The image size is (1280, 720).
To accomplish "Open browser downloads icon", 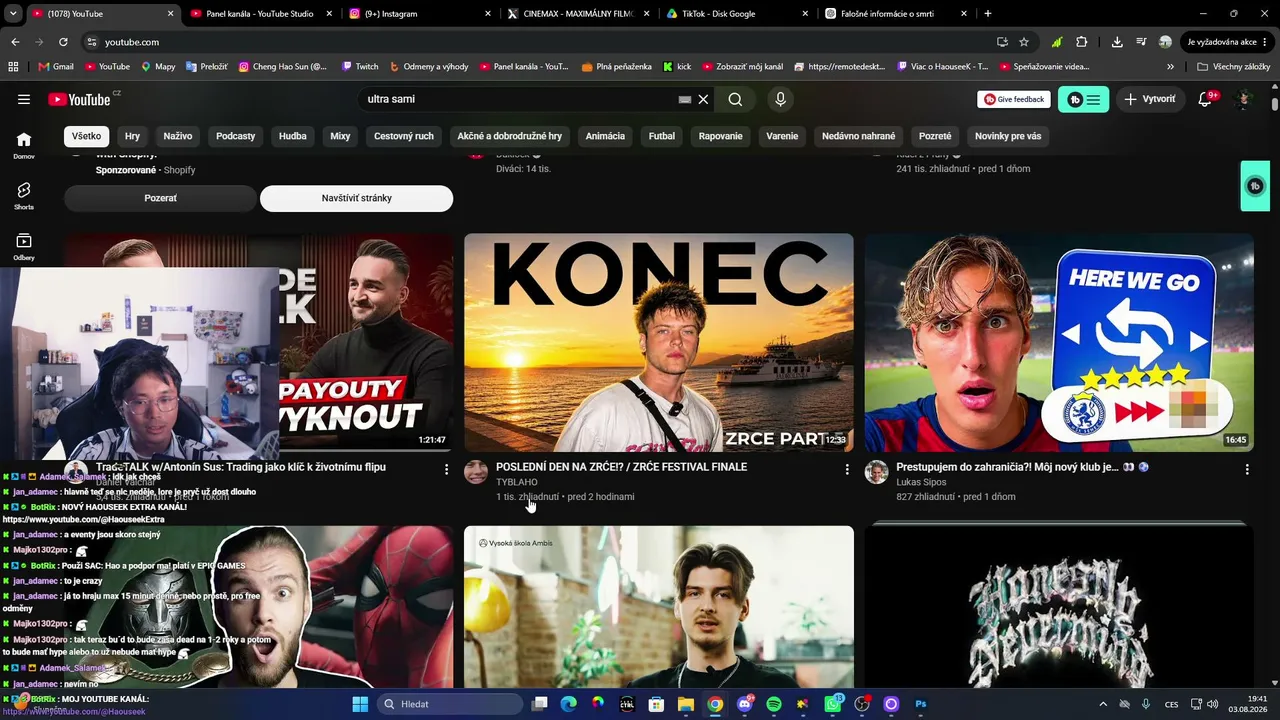I will pos(1117,42).
